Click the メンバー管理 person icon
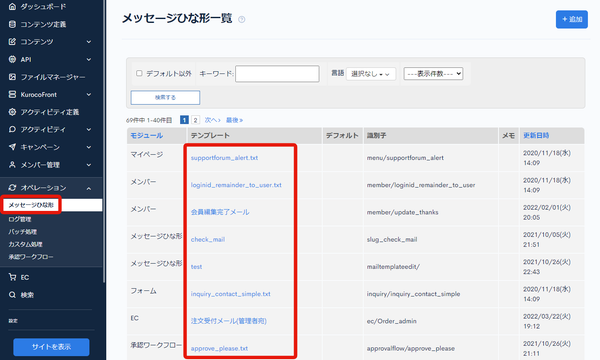Image resolution: width=600 pixels, height=360 pixels. [12, 165]
